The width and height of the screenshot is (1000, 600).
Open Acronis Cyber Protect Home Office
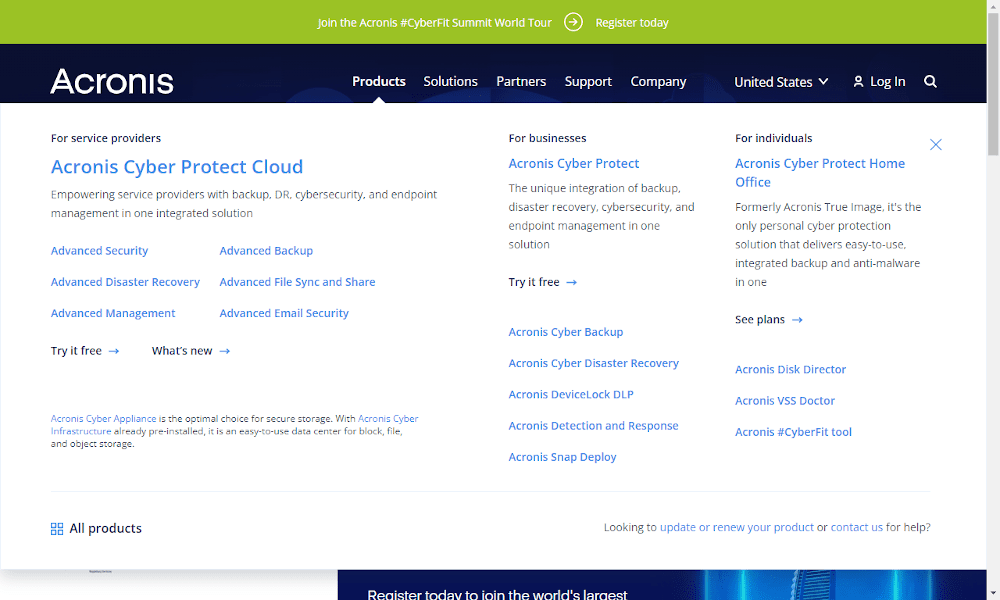[x=820, y=173]
